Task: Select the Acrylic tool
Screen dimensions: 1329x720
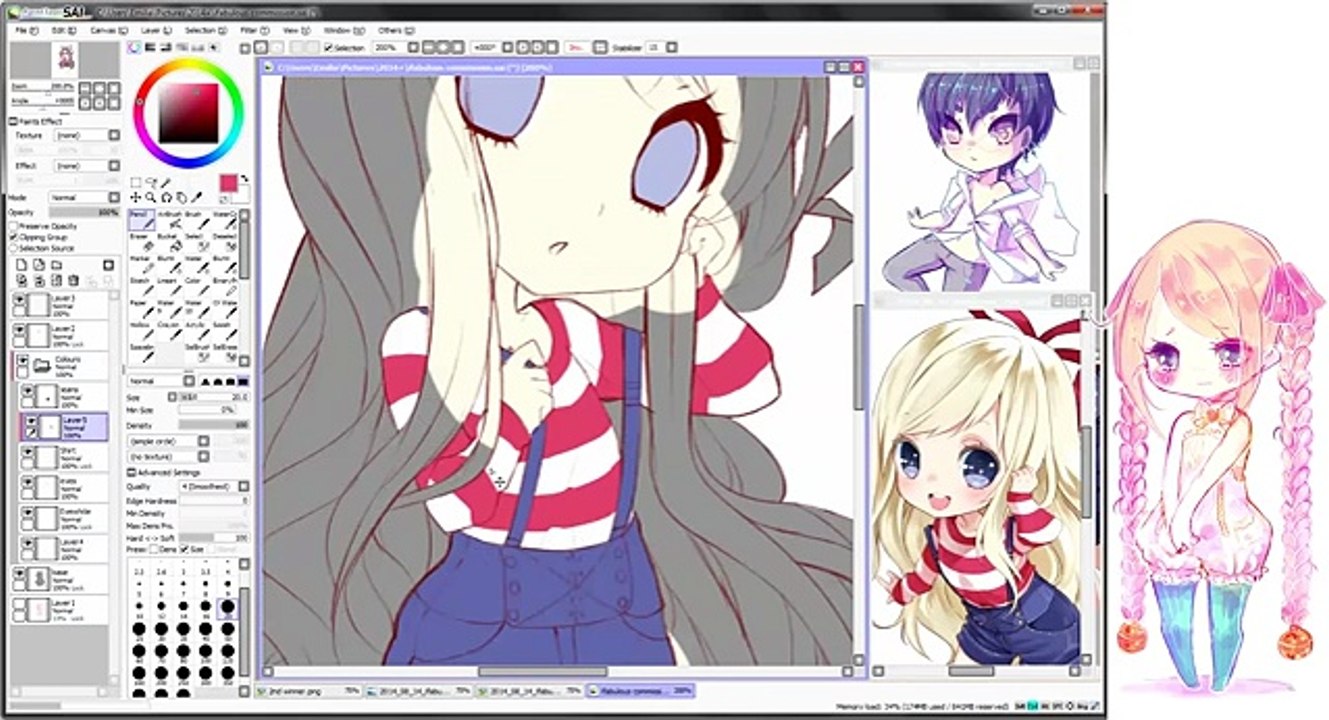Action: pos(195,329)
